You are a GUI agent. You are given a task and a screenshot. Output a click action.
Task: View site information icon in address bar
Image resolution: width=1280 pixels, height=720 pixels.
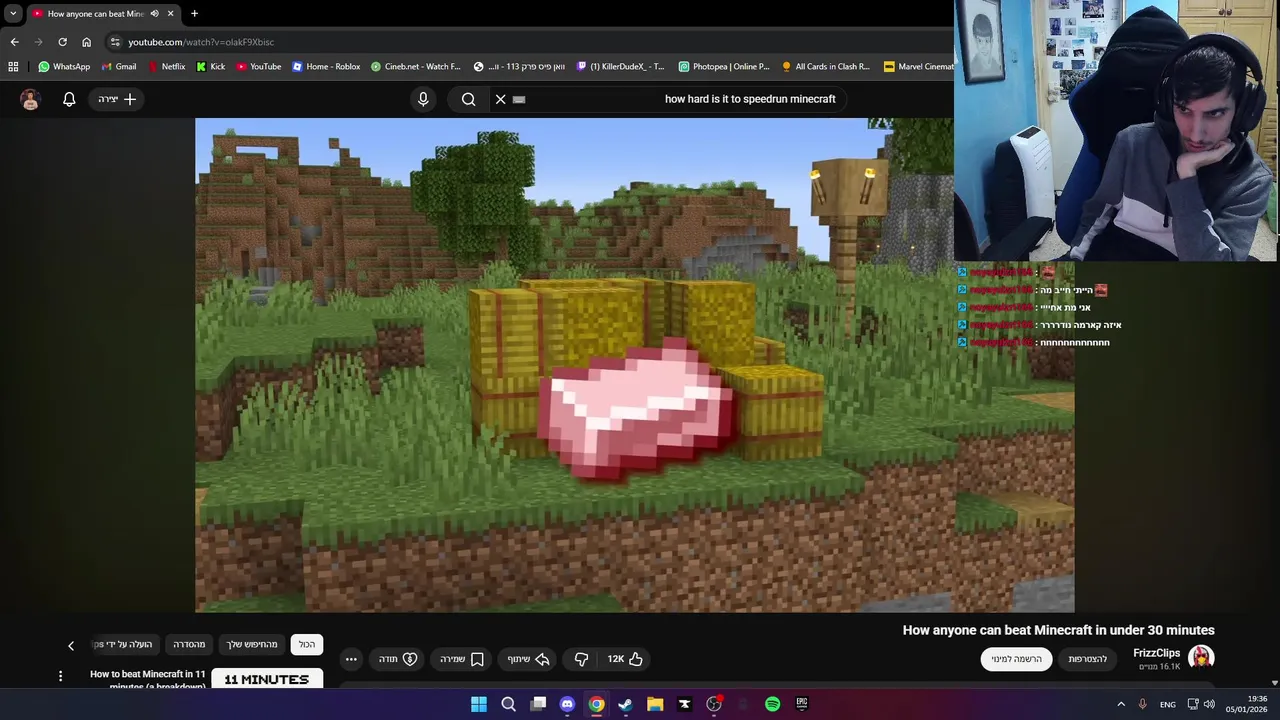coord(115,42)
